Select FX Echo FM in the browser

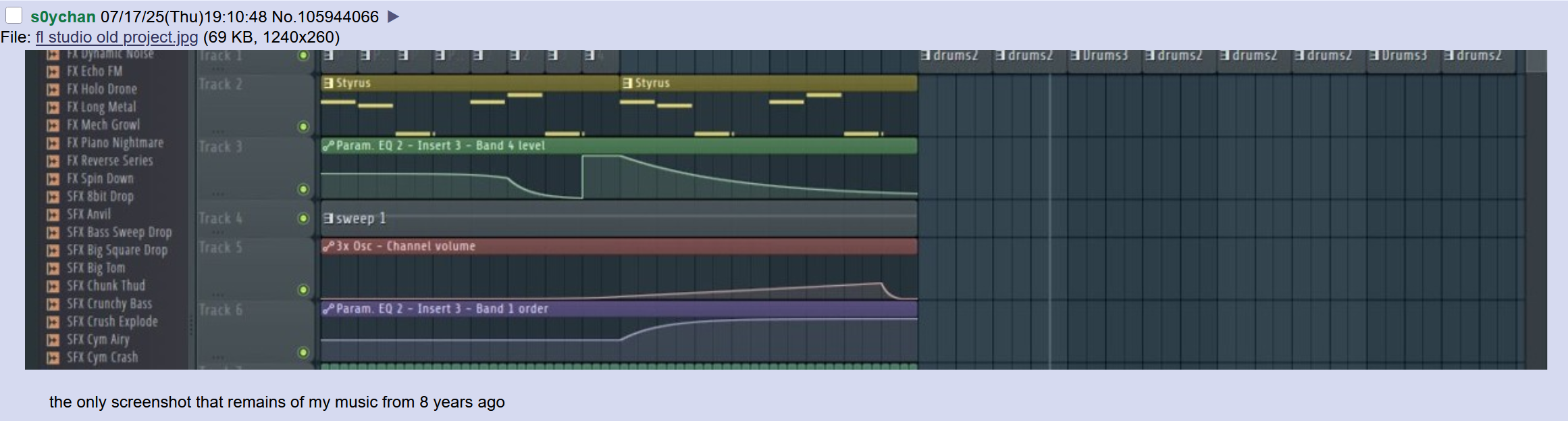coord(95,72)
